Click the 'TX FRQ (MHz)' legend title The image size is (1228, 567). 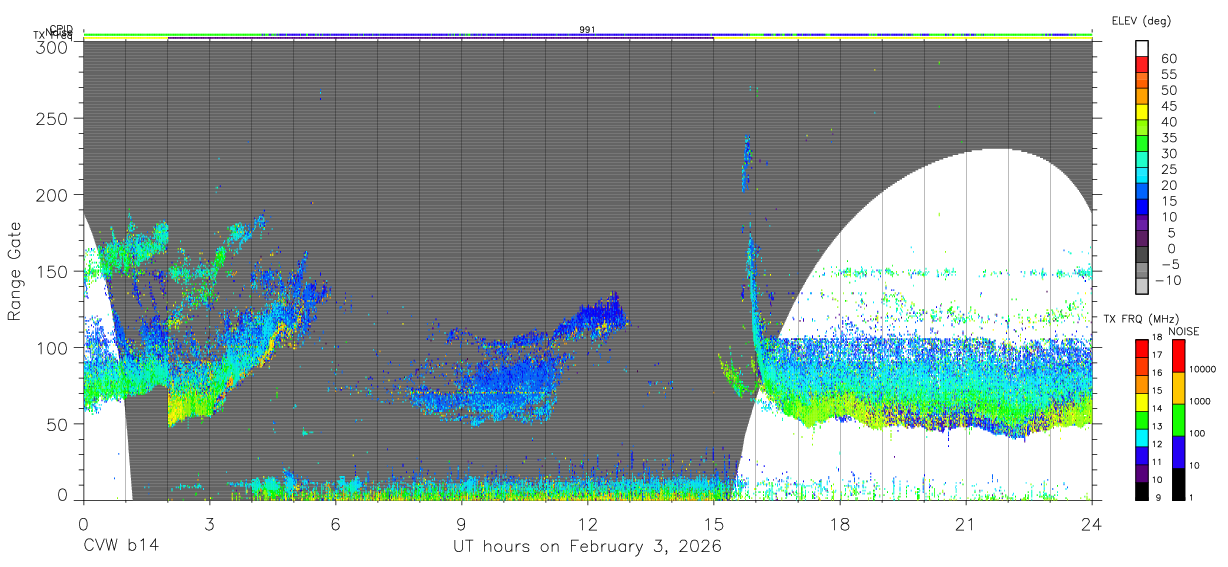1141,318
